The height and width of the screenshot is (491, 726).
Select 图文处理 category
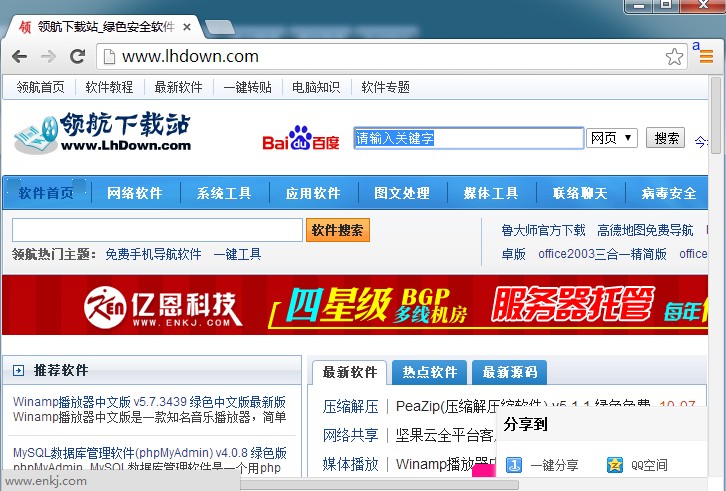402,193
